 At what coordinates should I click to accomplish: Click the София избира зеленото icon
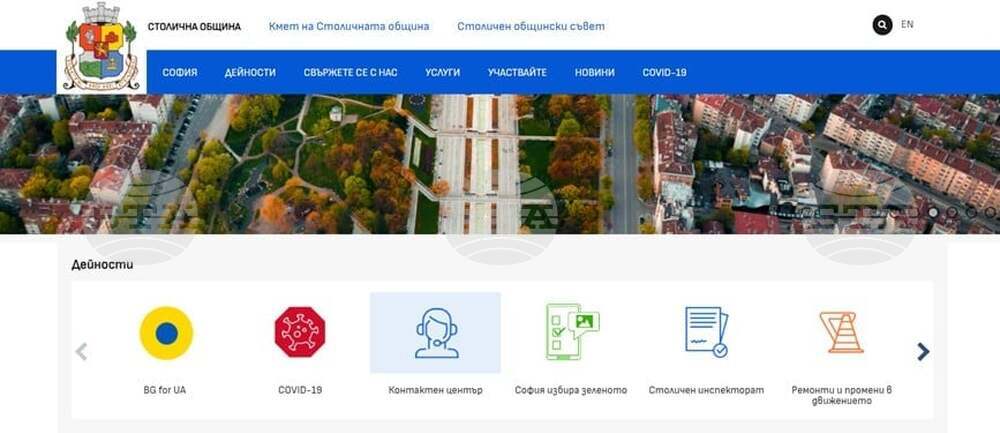tap(571, 333)
